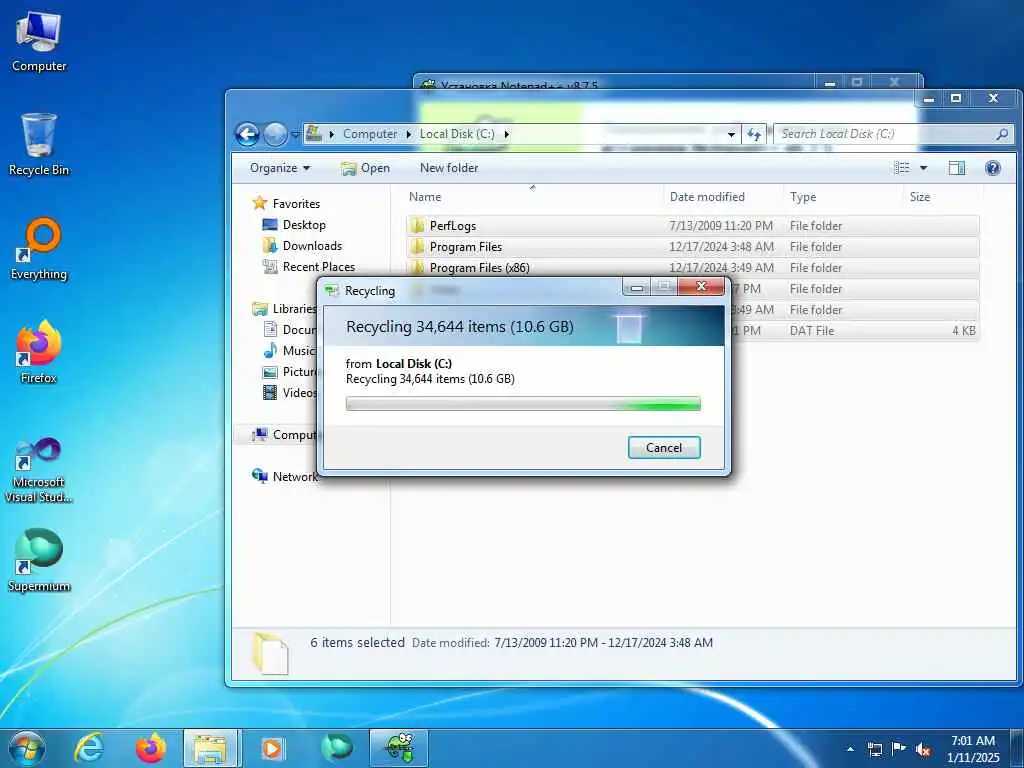Click the network tray icon
The image size is (1024, 768).
[874, 749]
